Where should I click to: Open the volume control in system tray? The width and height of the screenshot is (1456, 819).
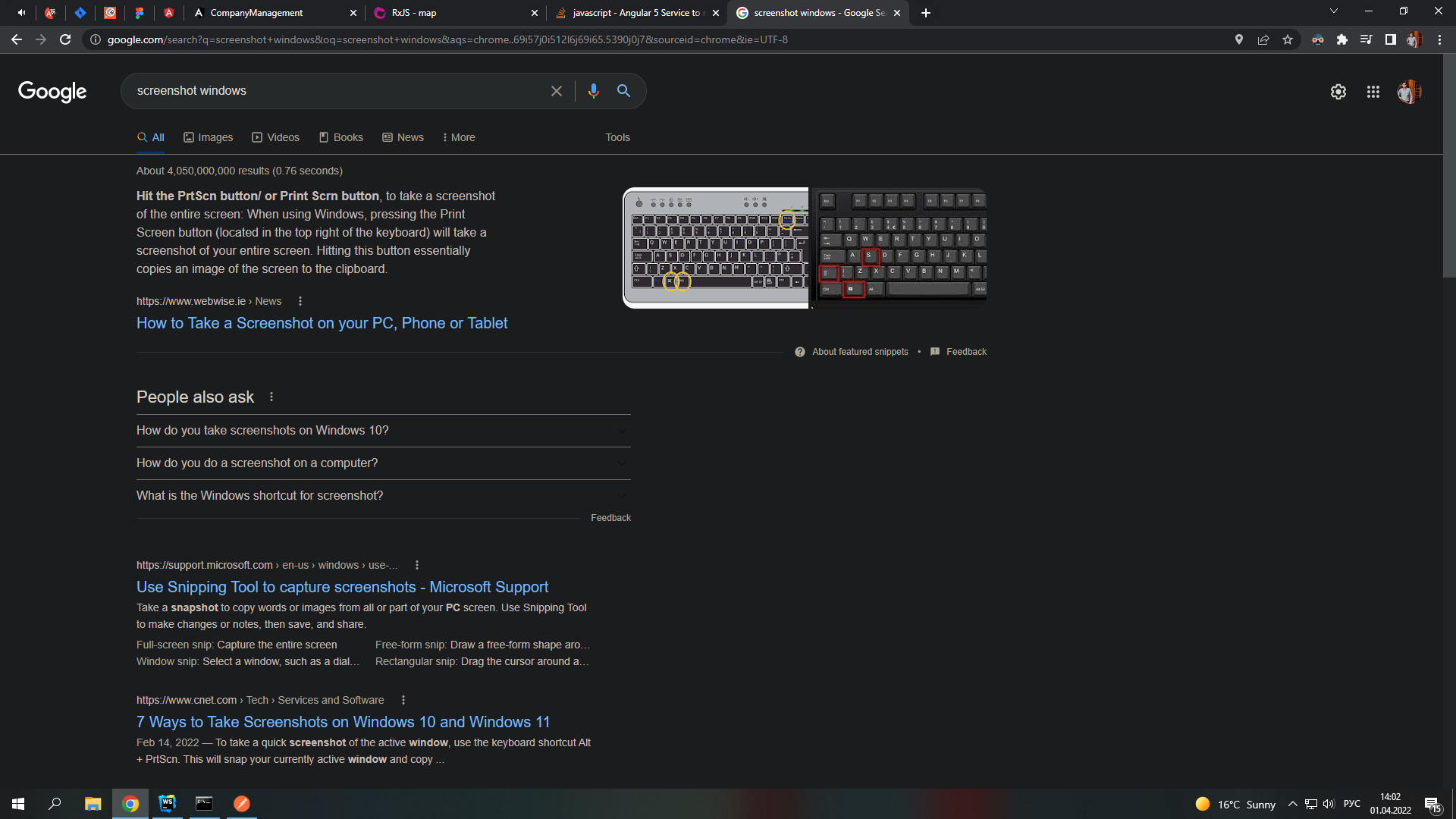pyautogui.click(x=1329, y=804)
